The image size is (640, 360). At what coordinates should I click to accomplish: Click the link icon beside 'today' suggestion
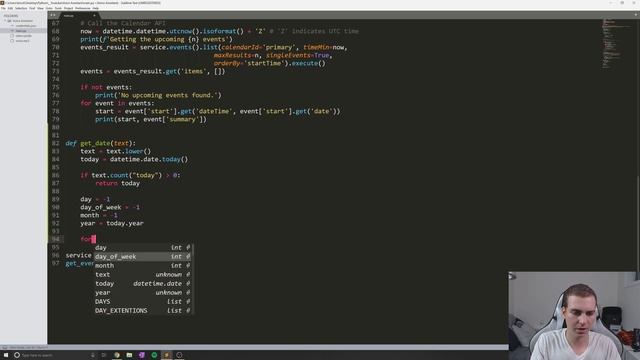188,283
